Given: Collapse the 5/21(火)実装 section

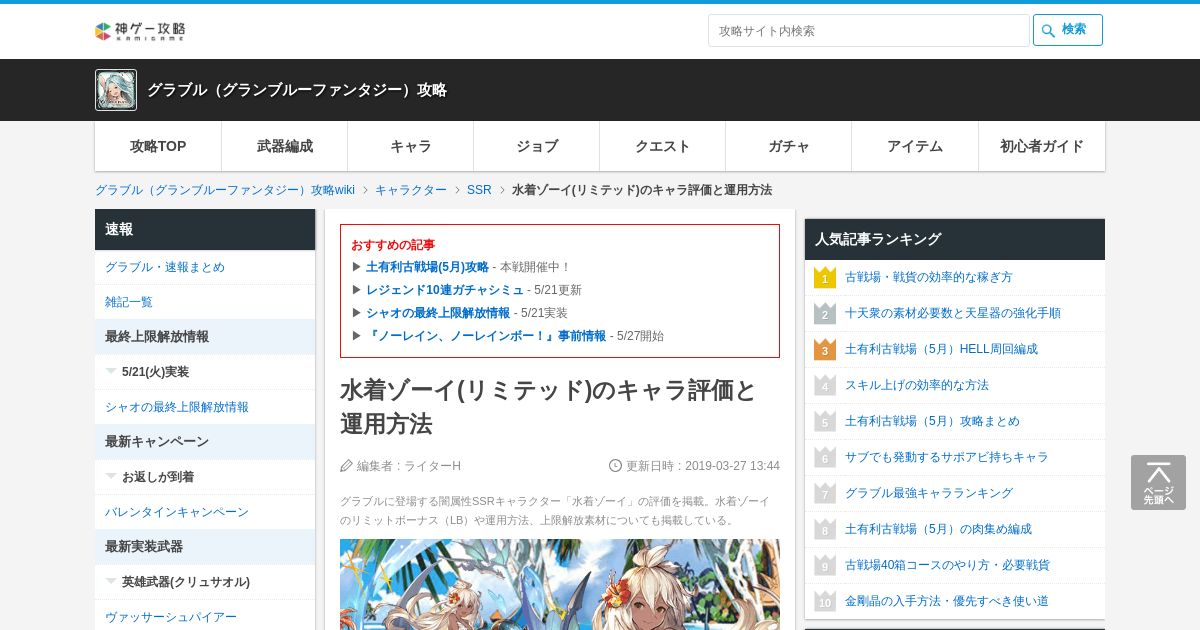Looking at the screenshot, I should [205, 372].
